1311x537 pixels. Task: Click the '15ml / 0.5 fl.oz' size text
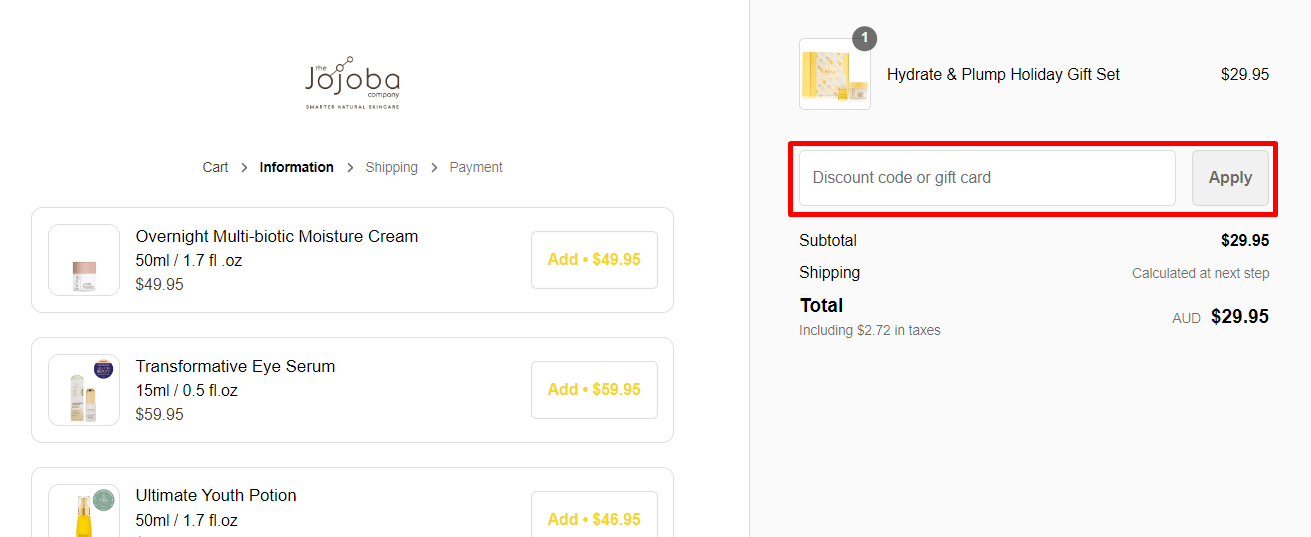pyautogui.click(x=187, y=390)
